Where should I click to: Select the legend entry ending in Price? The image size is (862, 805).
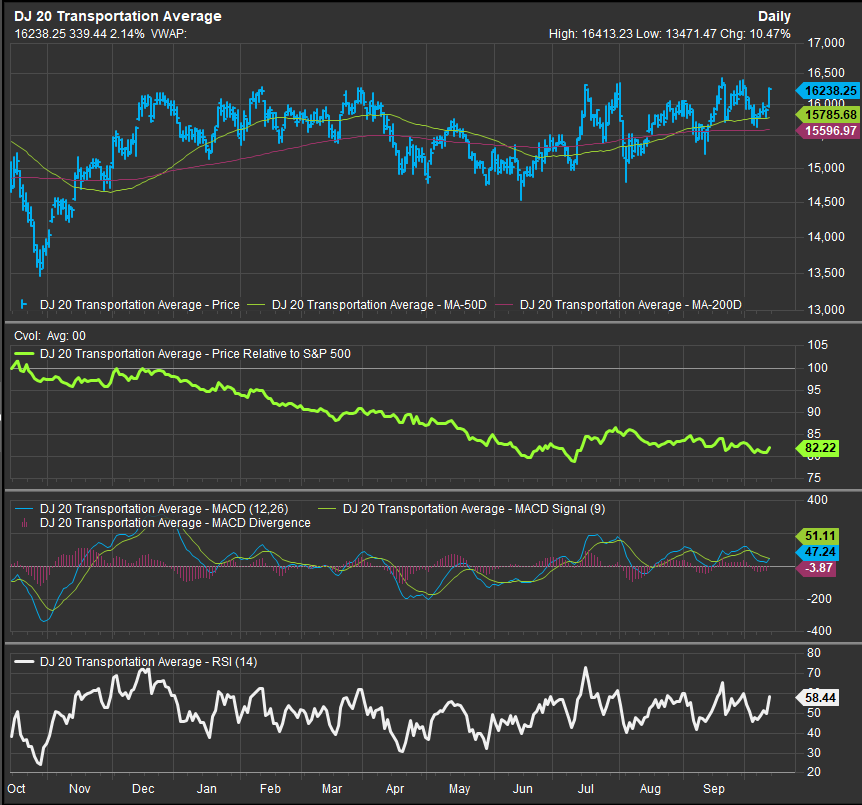coord(140,305)
